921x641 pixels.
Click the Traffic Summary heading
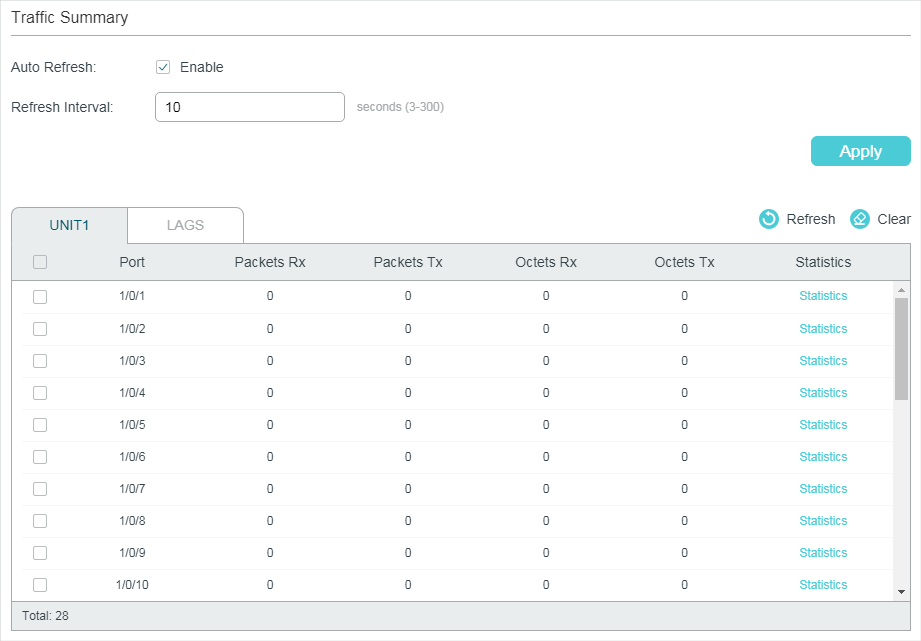[69, 18]
